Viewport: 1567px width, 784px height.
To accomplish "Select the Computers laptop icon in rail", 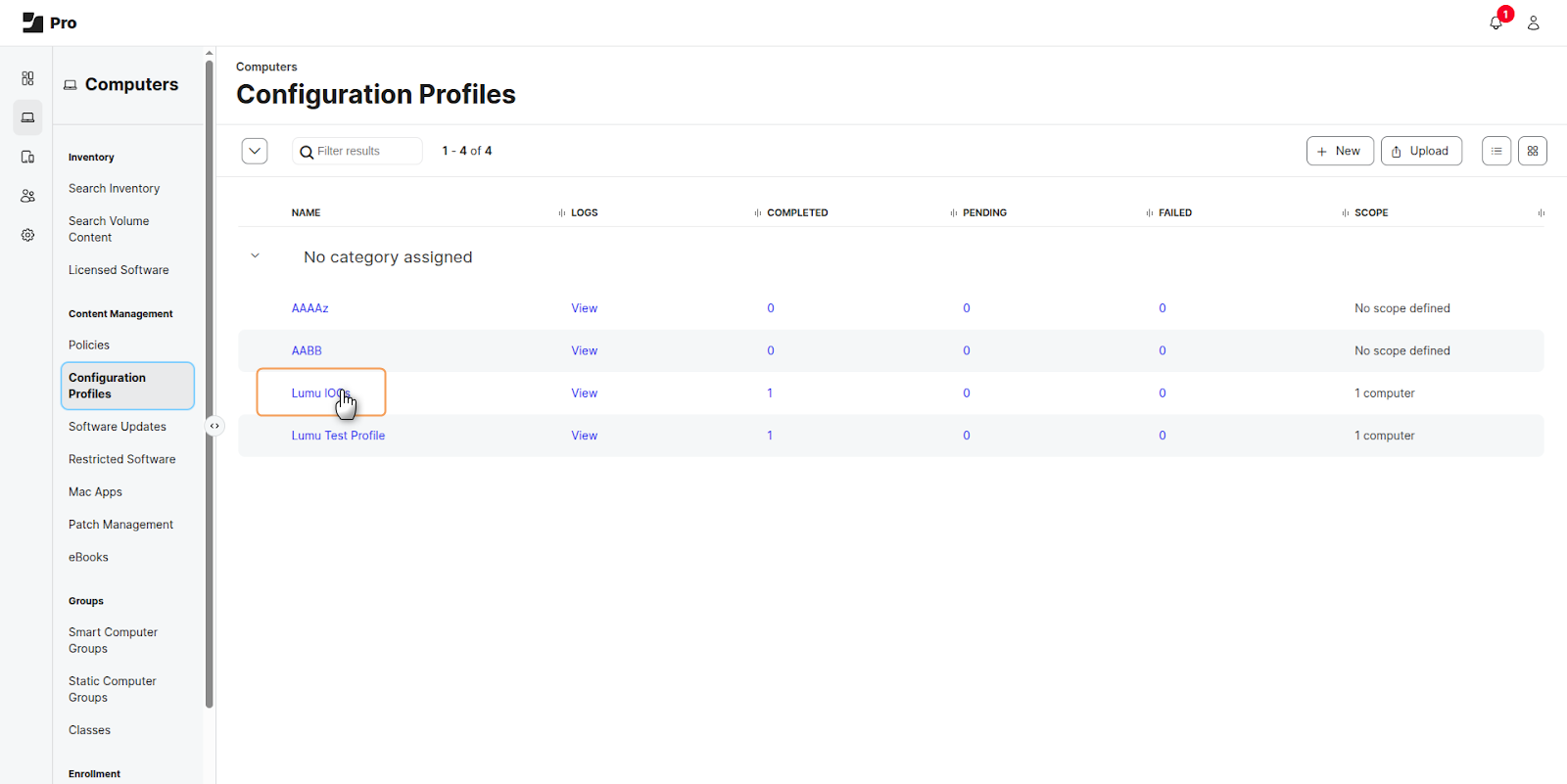I will tap(27, 117).
